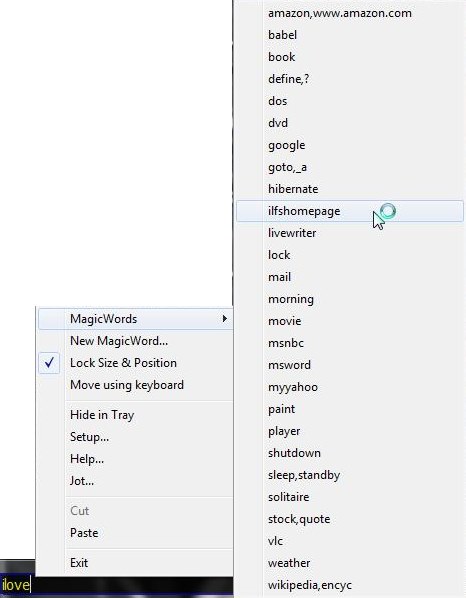This screenshot has height=598, width=466.
Task: Pick hibernate from the MagicWords list
Action: [350, 189]
